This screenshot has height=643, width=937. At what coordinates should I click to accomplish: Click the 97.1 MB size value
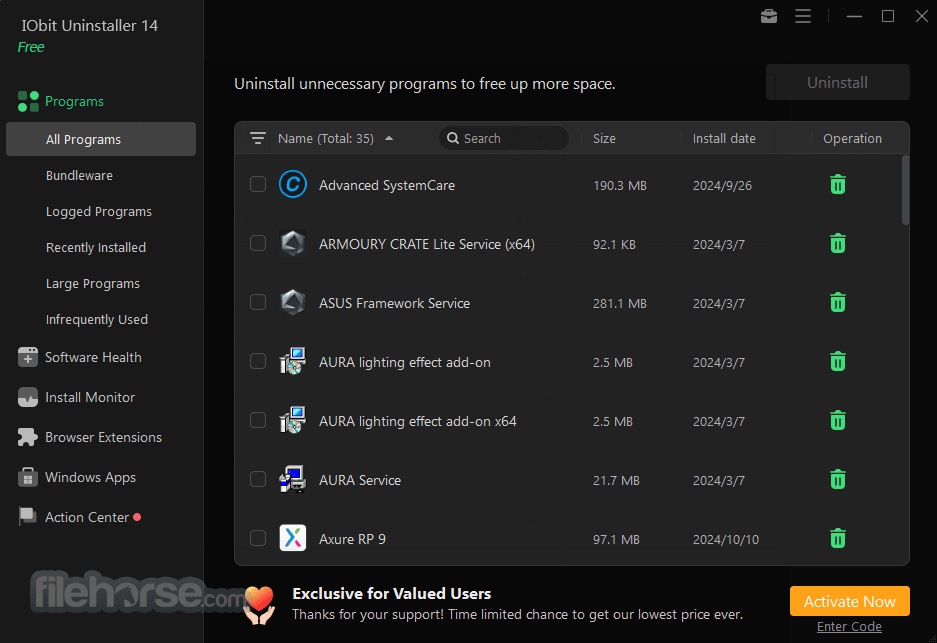pos(616,540)
